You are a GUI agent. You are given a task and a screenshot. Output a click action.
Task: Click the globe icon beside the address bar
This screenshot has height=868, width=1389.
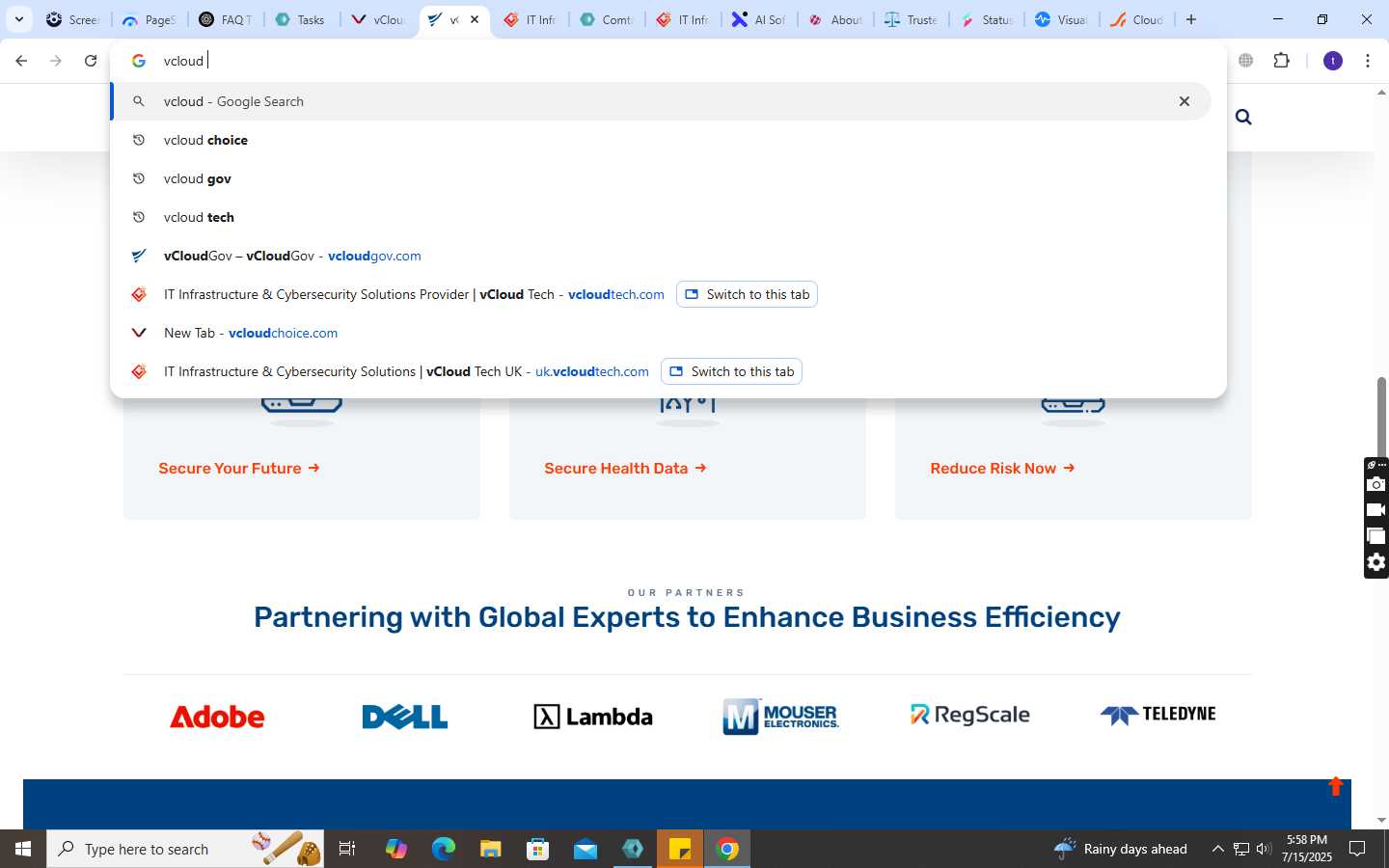[x=1246, y=61]
